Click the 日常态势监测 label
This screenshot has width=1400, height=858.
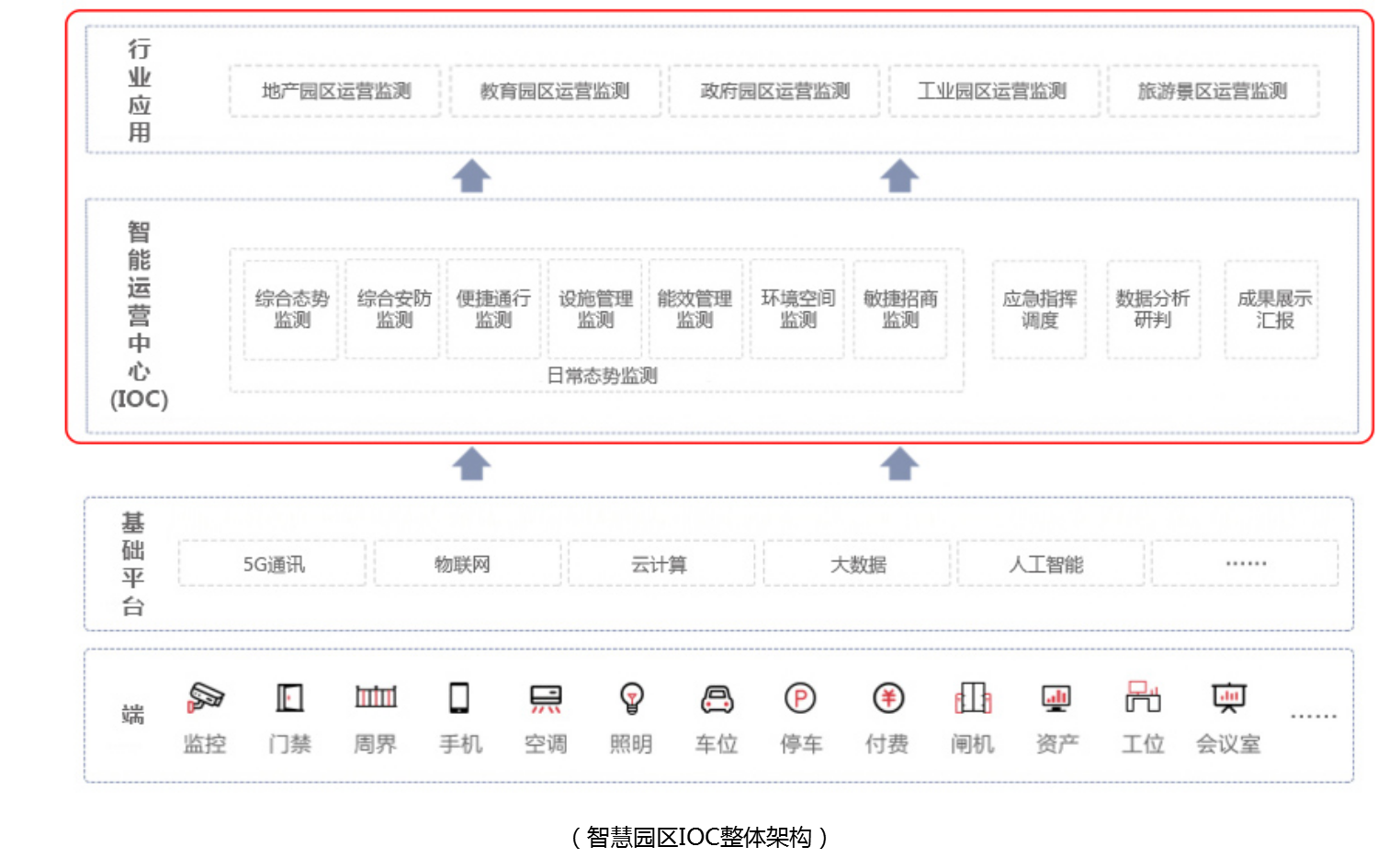(602, 376)
